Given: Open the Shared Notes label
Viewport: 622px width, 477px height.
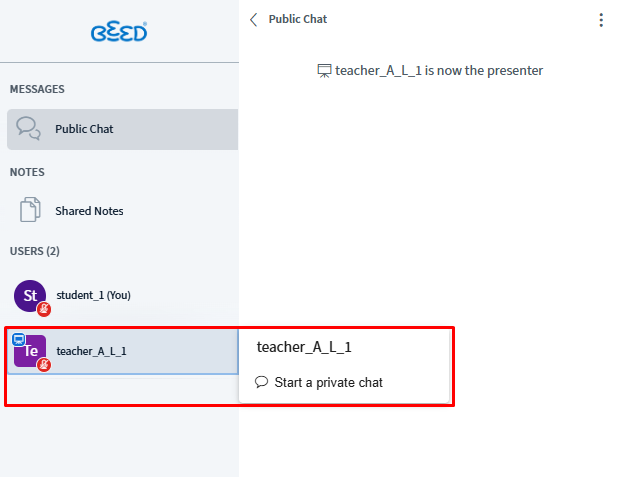Looking at the screenshot, I should [x=89, y=211].
